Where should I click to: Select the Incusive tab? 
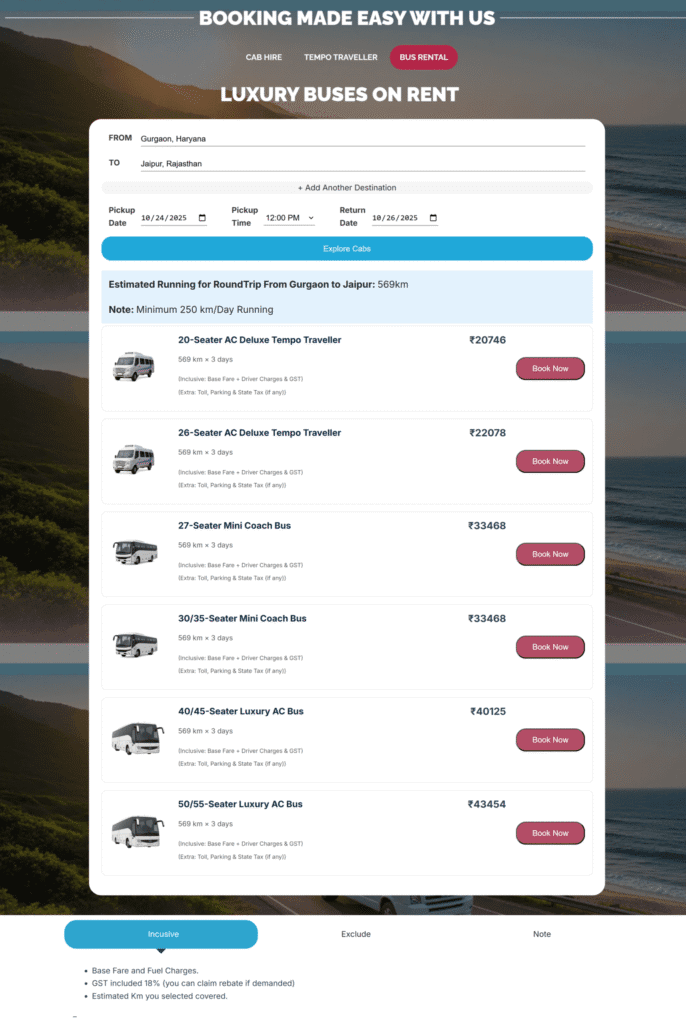click(x=161, y=934)
